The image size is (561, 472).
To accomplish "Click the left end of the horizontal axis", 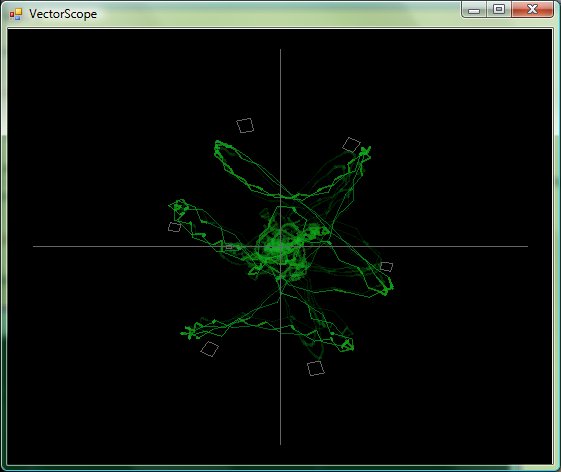I will pos(34,247).
